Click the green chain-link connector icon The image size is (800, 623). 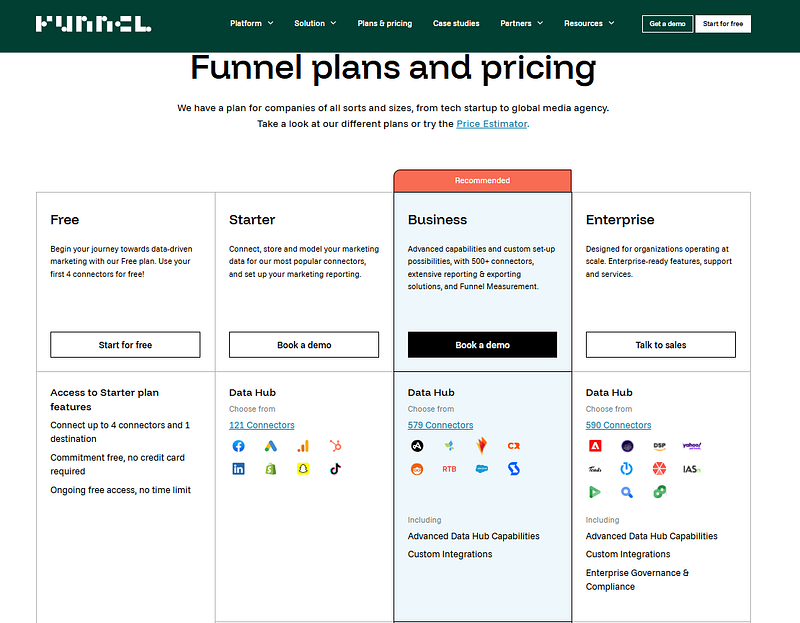(x=660, y=492)
